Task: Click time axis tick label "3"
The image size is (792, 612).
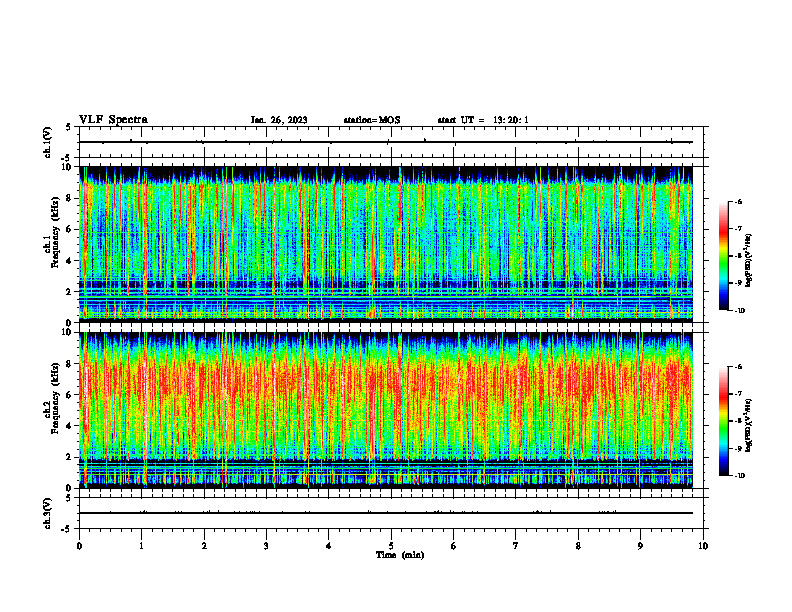Action: [266, 546]
